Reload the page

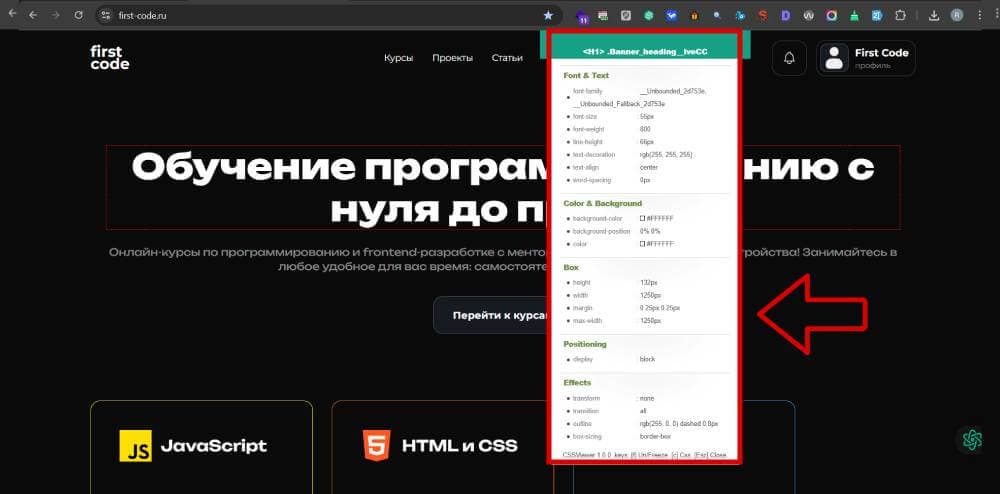point(77,16)
